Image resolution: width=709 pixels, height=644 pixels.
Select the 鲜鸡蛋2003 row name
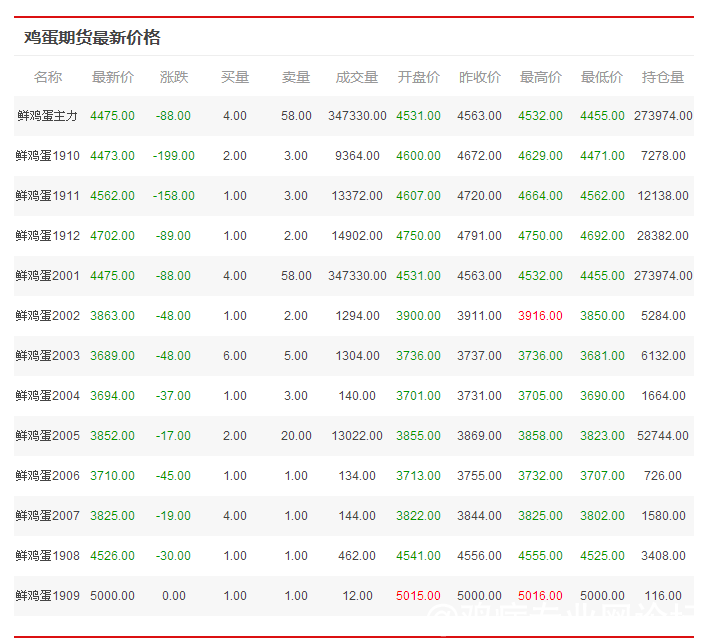[x=47, y=356]
